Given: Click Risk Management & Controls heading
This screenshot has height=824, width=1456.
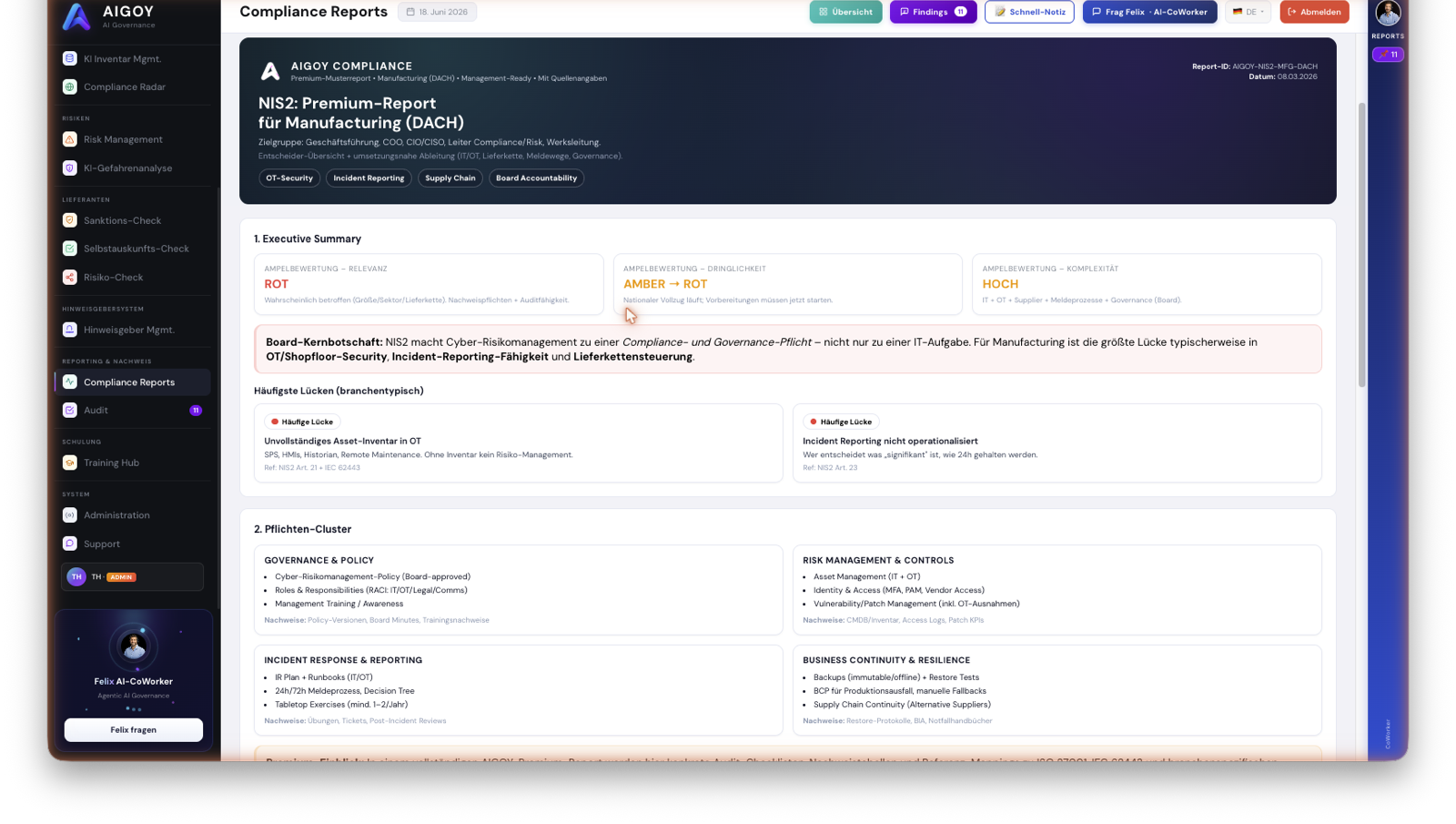Looking at the screenshot, I should coord(878,561).
